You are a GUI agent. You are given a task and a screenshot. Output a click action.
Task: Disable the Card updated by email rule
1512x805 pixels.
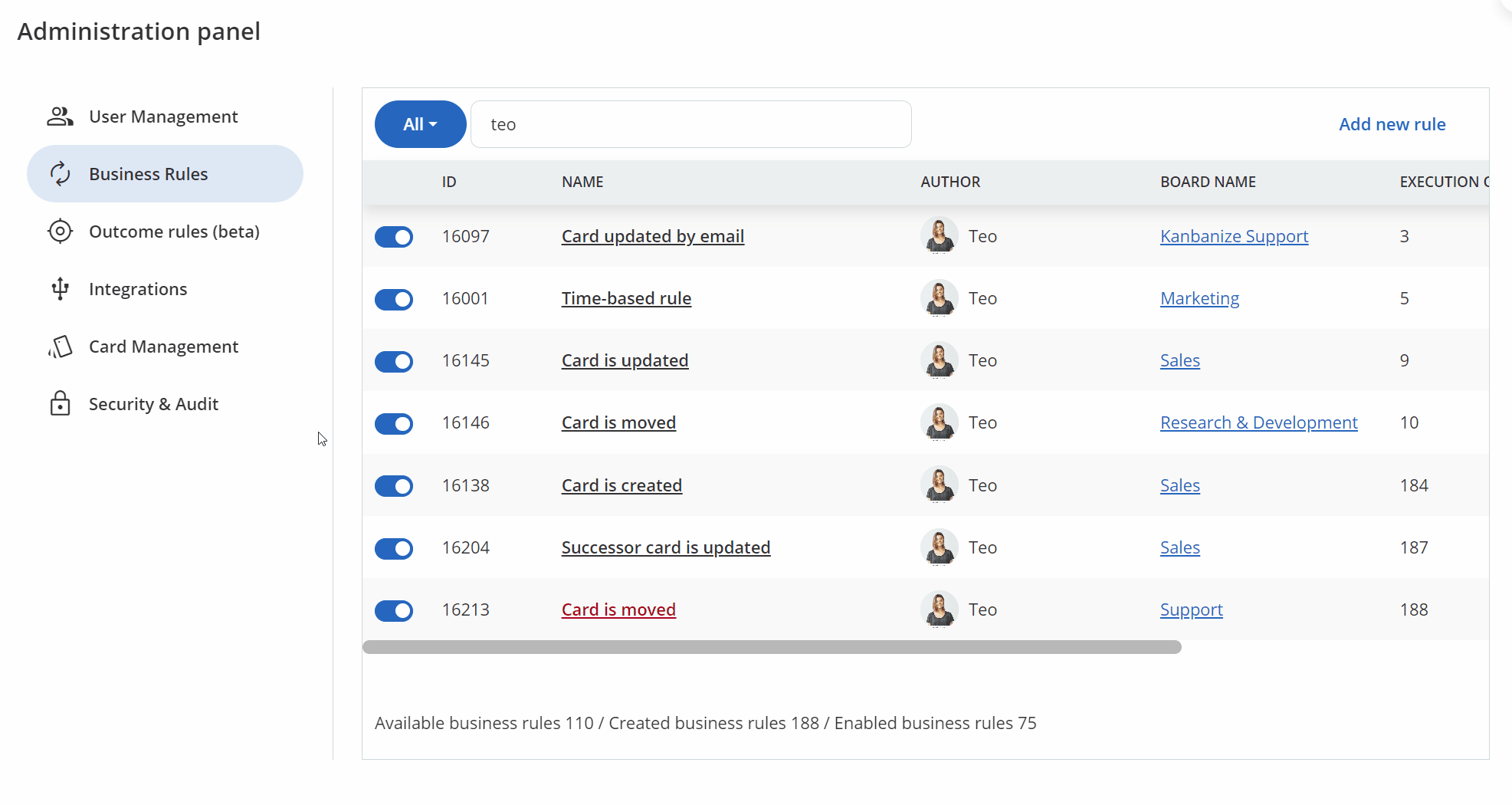(394, 237)
